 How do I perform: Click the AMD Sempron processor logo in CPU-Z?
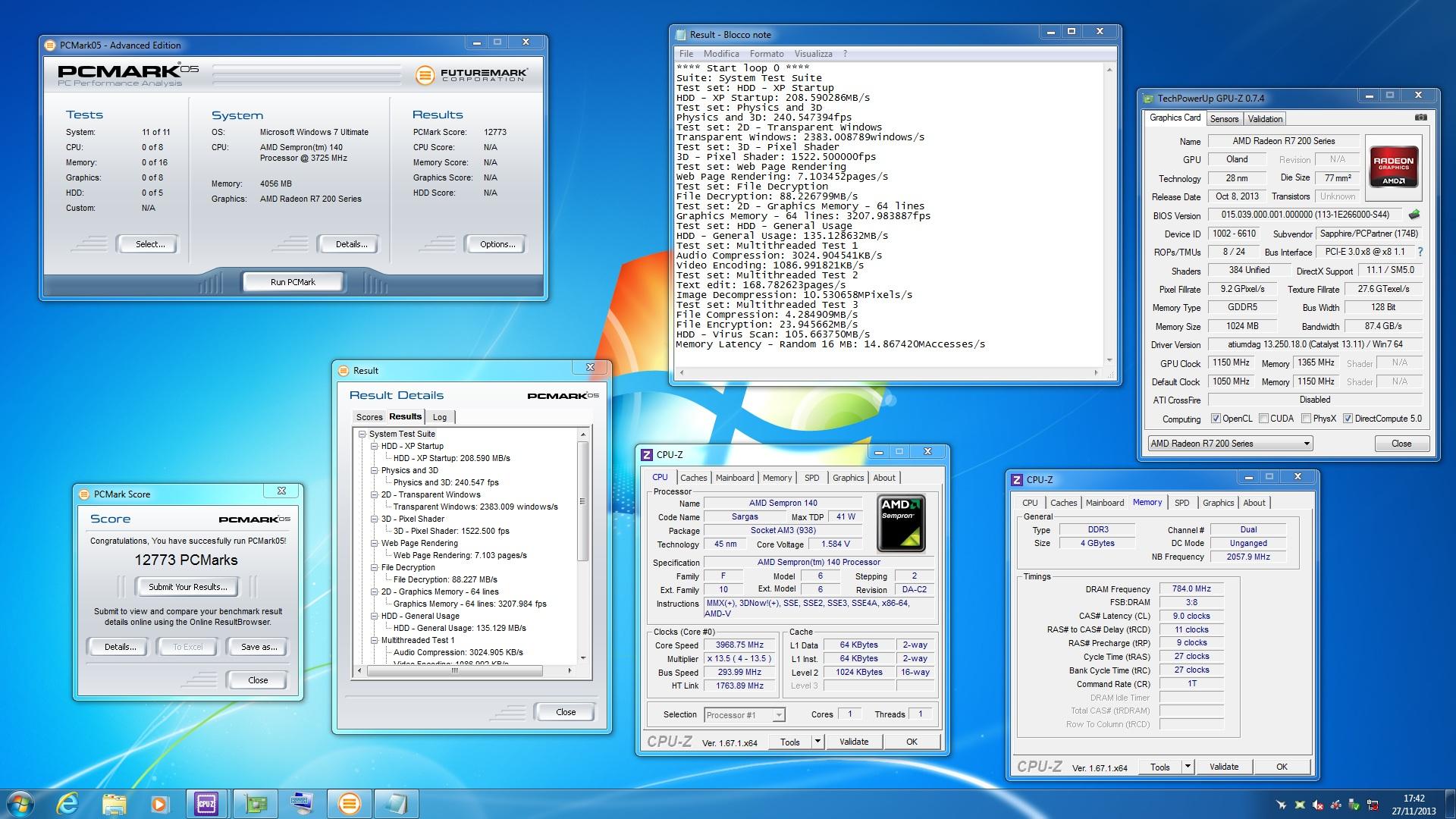coord(901,523)
